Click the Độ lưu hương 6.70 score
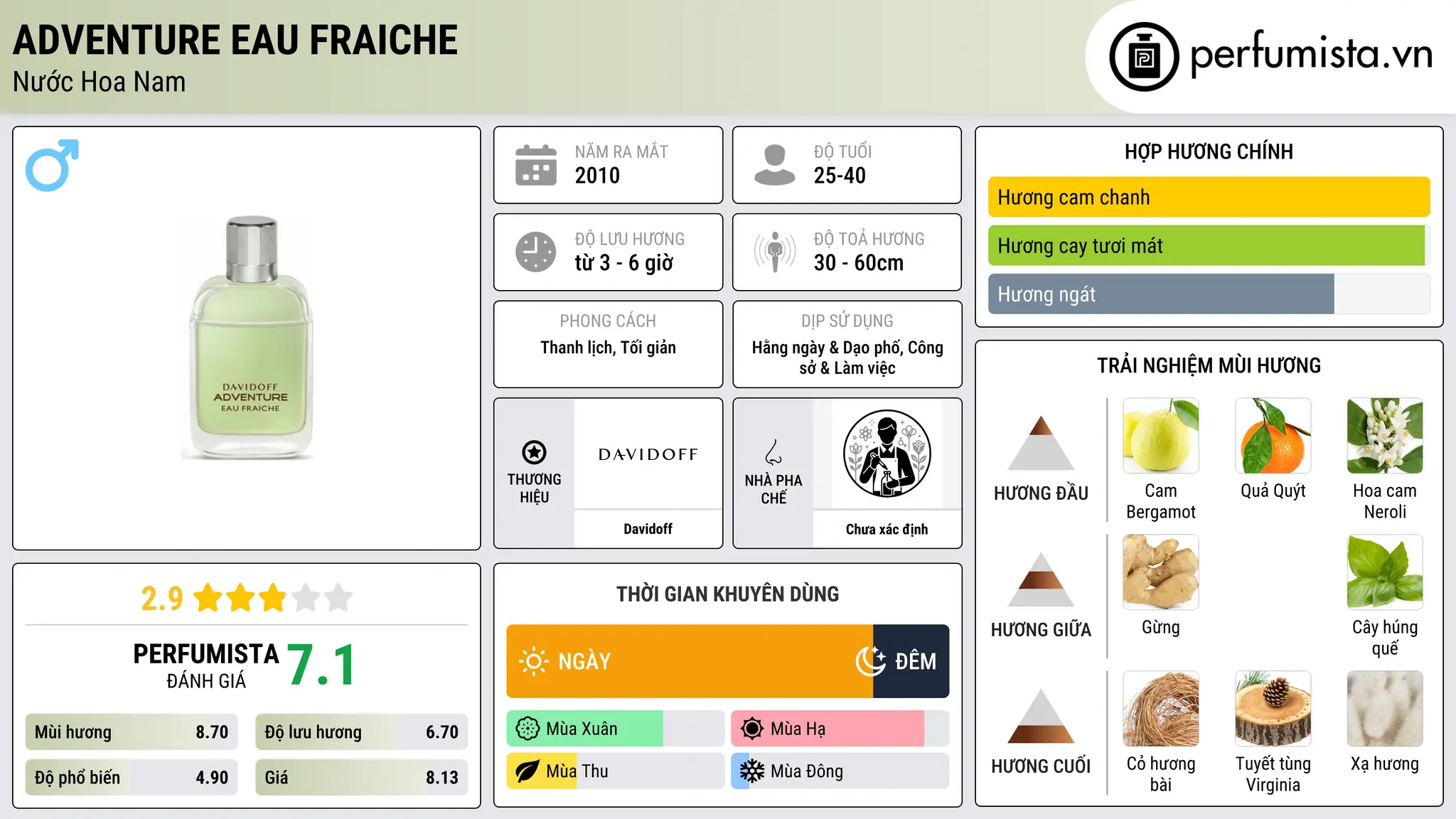This screenshot has height=819, width=1456. click(x=361, y=732)
